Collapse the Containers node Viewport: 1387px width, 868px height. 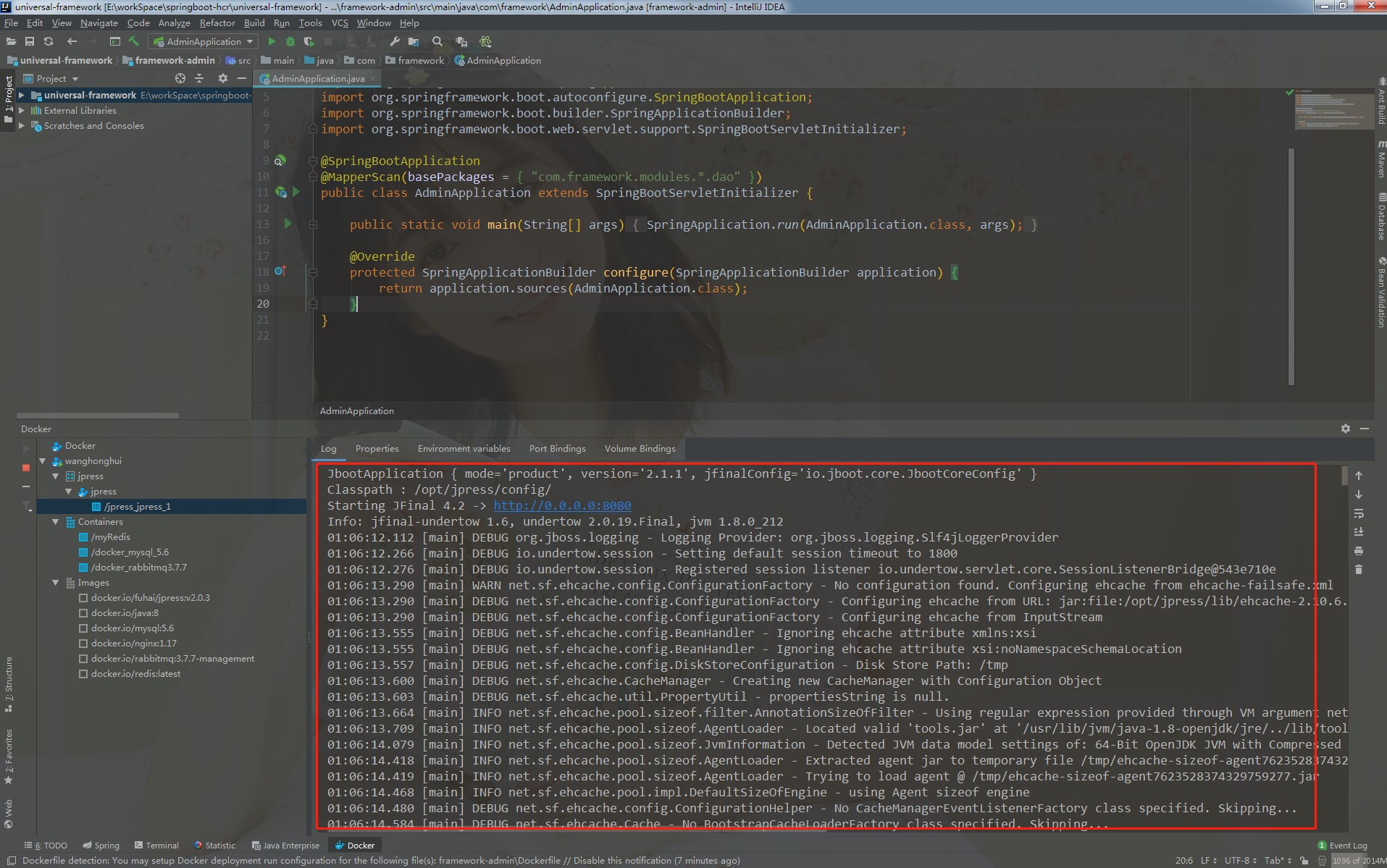(55, 521)
